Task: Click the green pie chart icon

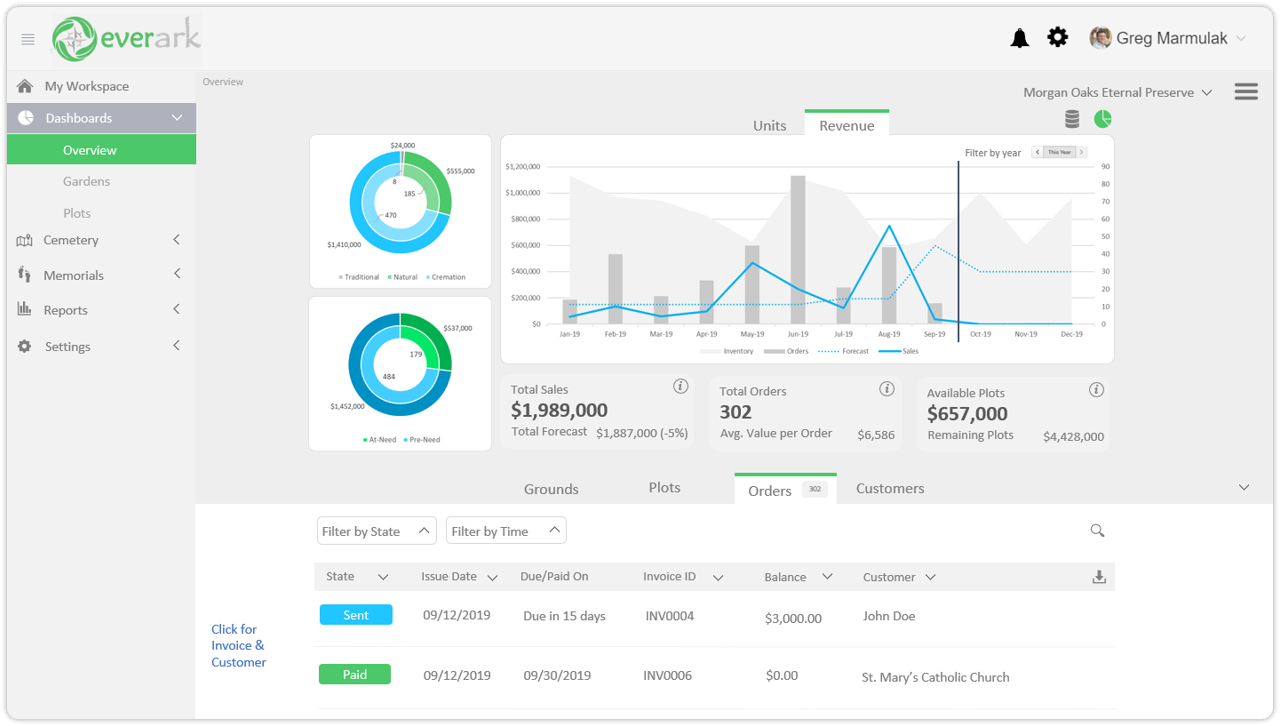Action: [x=1102, y=120]
